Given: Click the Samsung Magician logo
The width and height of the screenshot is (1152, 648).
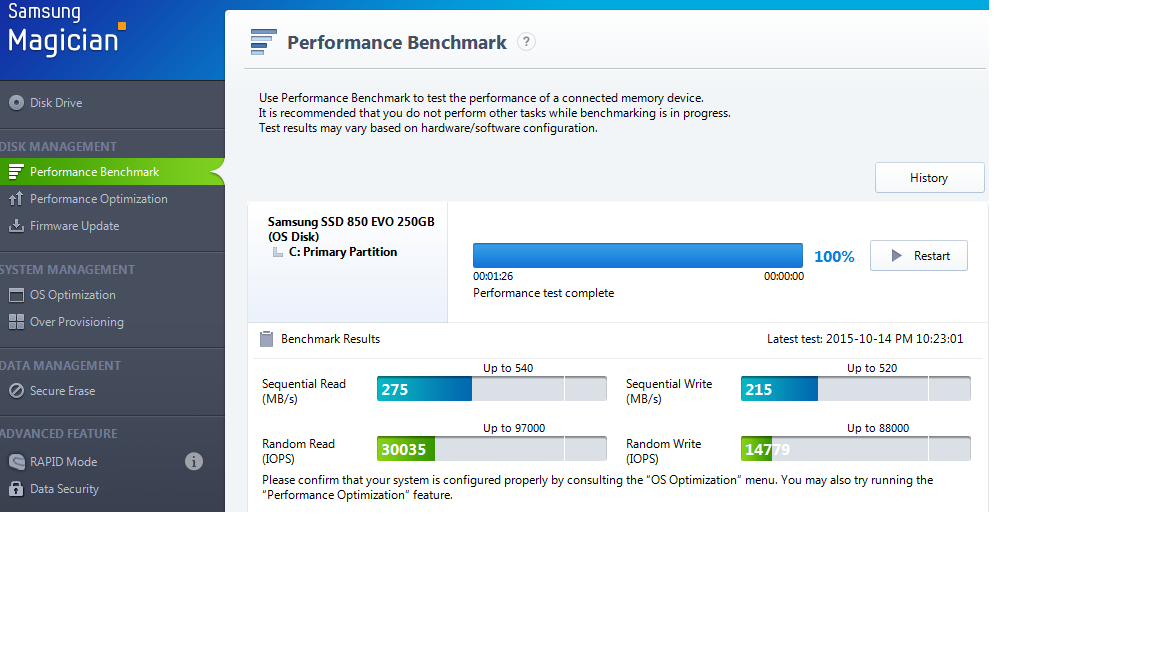Looking at the screenshot, I should pyautogui.click(x=66, y=29).
